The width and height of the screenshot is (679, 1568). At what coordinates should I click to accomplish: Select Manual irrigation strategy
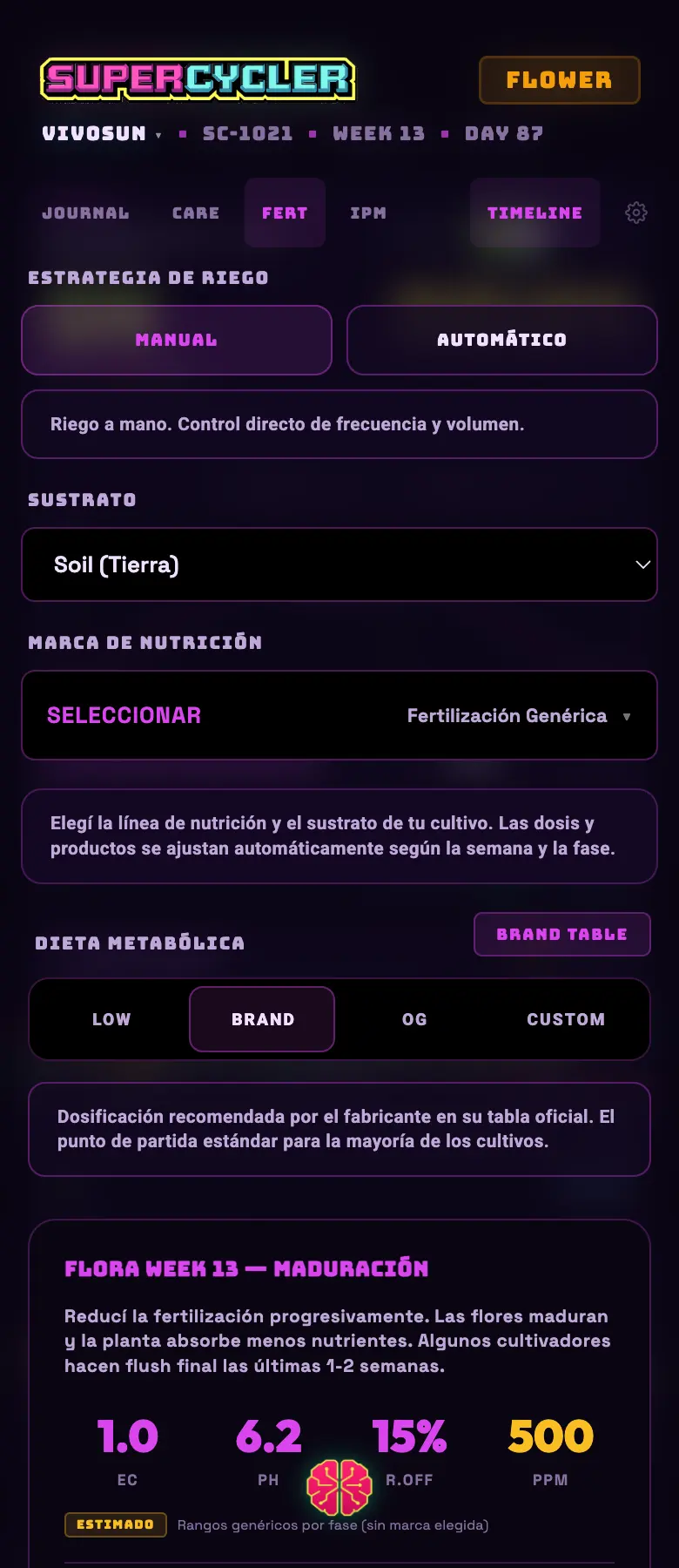(177, 340)
